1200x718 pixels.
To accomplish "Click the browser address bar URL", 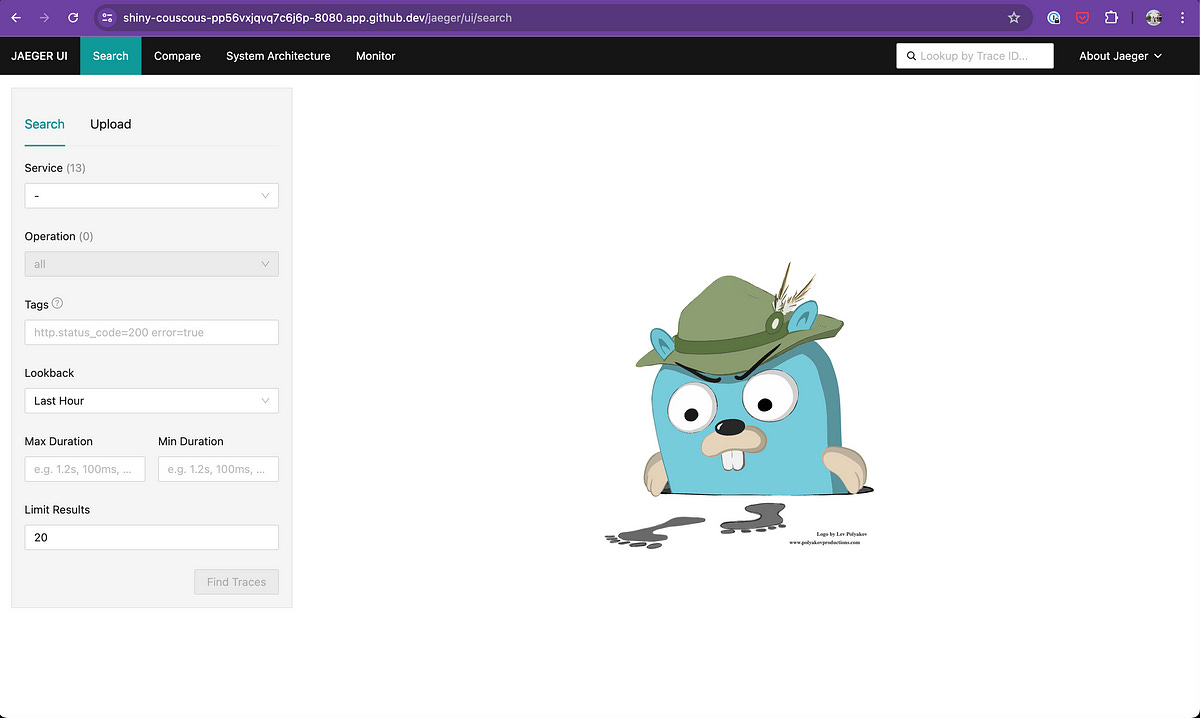I will coord(317,17).
